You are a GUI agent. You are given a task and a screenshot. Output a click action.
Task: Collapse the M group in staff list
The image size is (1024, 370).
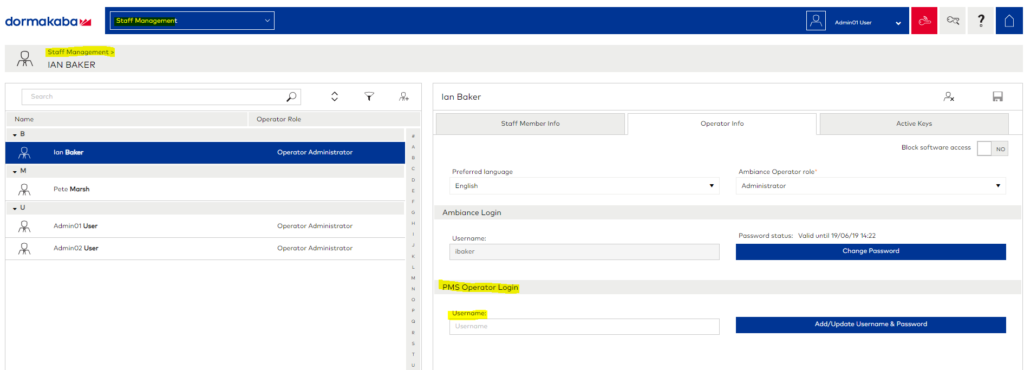[x=15, y=170]
